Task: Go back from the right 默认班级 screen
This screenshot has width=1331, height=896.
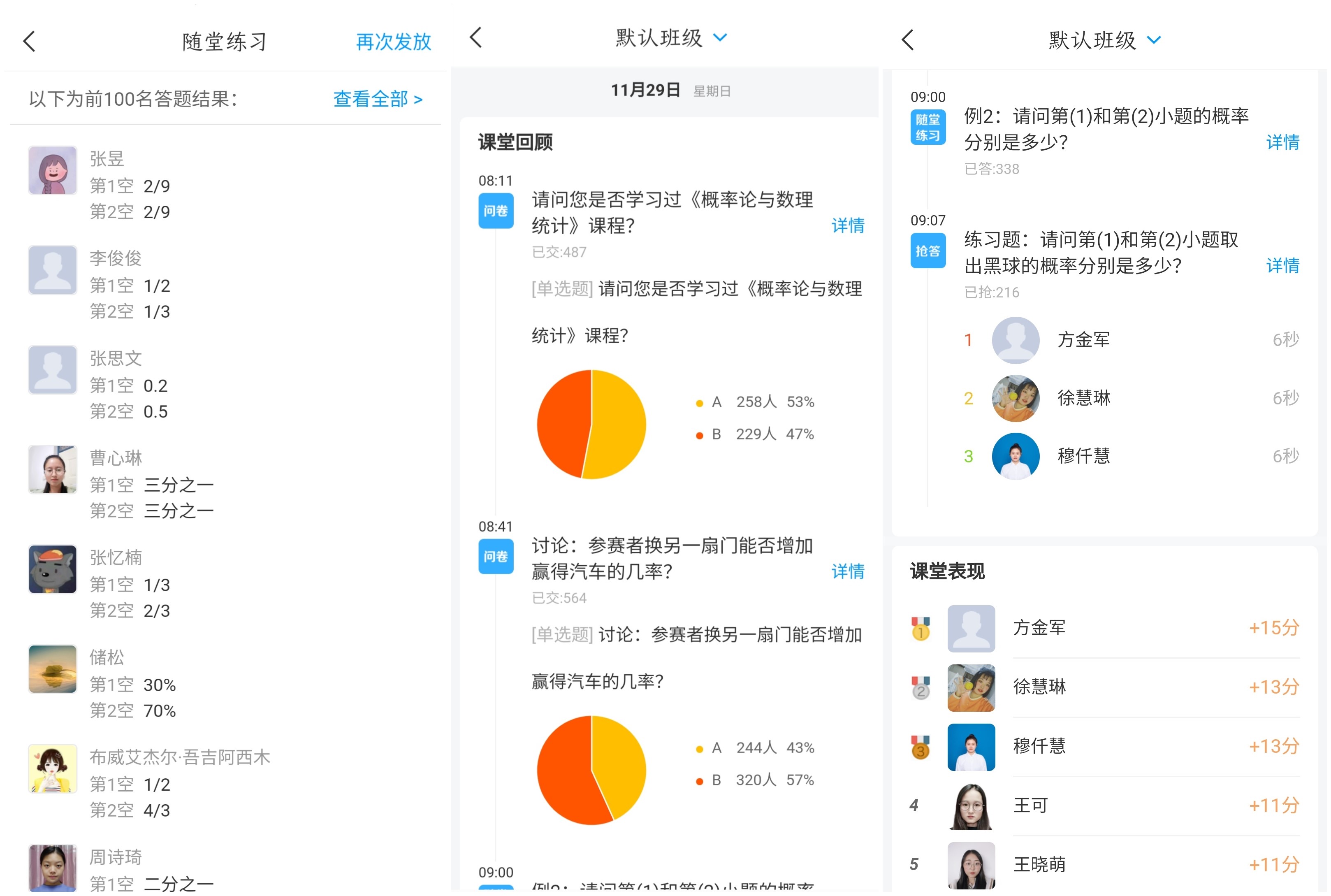Action: coord(908,40)
